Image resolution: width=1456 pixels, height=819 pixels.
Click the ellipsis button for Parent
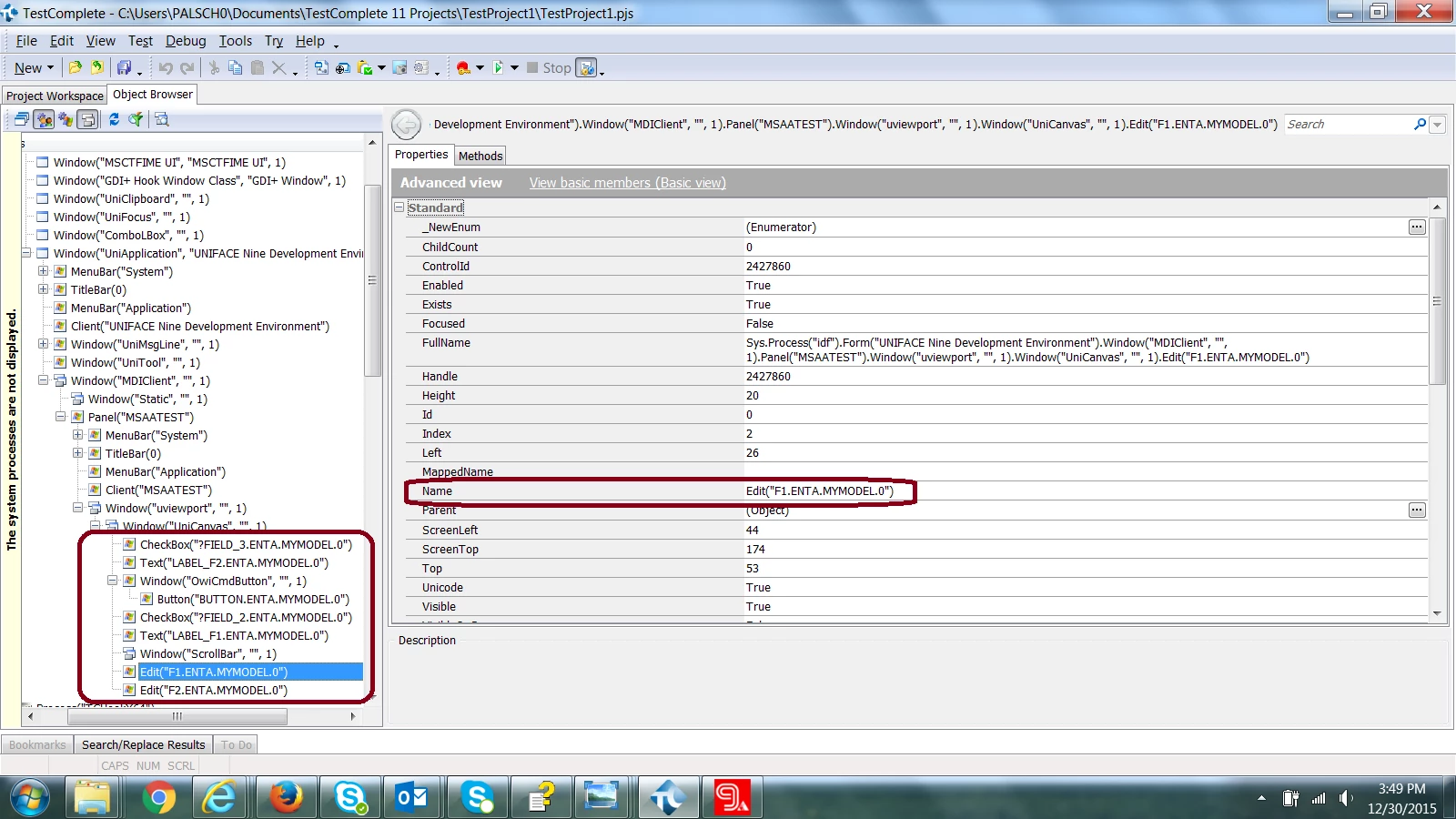coord(1417,510)
